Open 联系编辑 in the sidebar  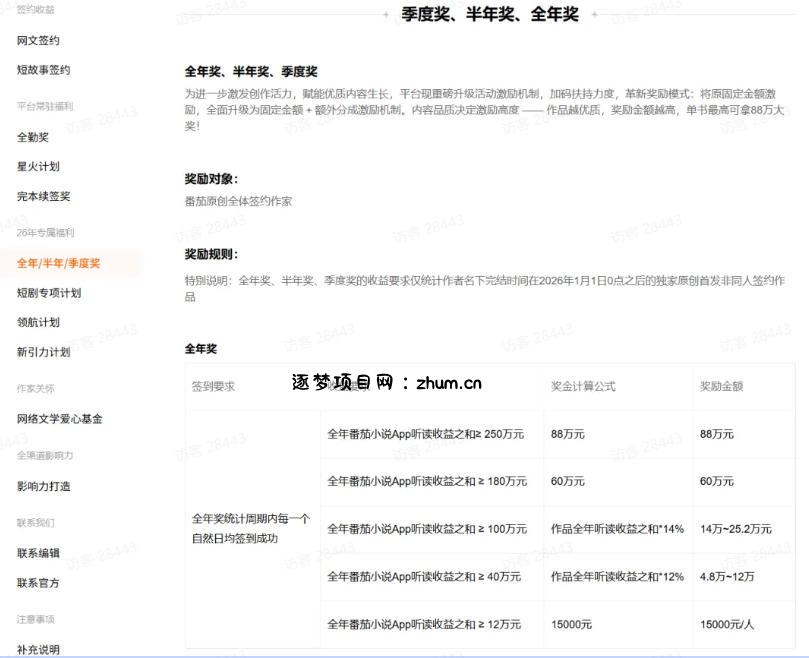click(x=38, y=553)
